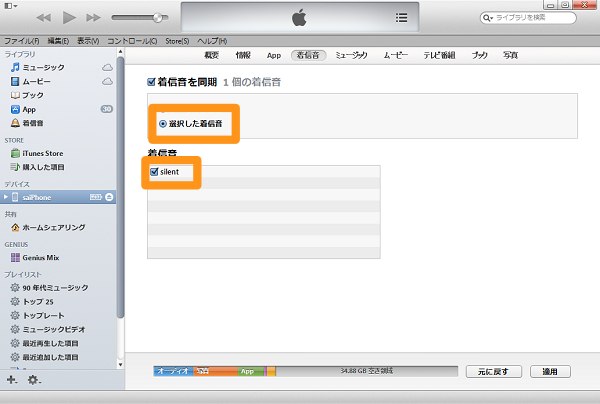Open the iTunes menu dropdown at top left
The height and width of the screenshot is (404, 600).
click(x=12, y=6)
